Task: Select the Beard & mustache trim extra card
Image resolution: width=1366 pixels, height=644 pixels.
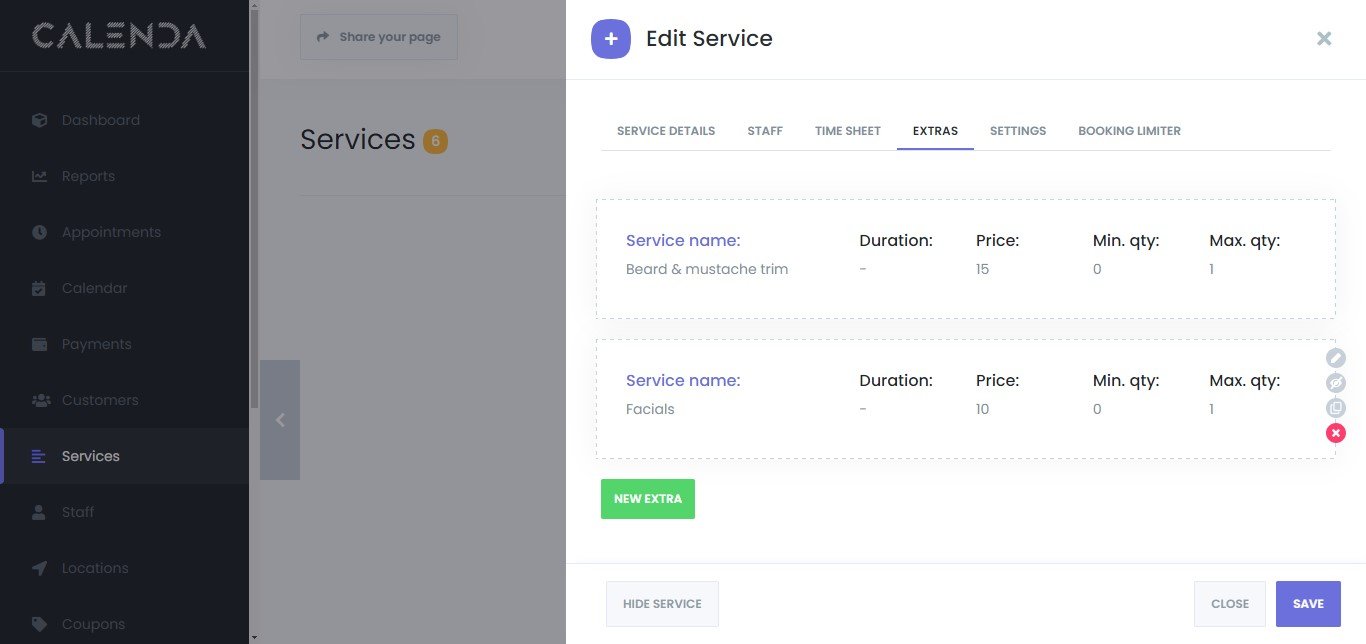Action: [965, 259]
